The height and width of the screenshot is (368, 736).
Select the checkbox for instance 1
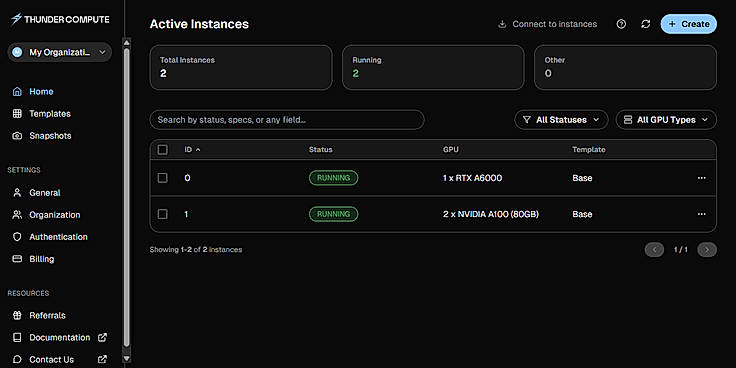tap(162, 214)
